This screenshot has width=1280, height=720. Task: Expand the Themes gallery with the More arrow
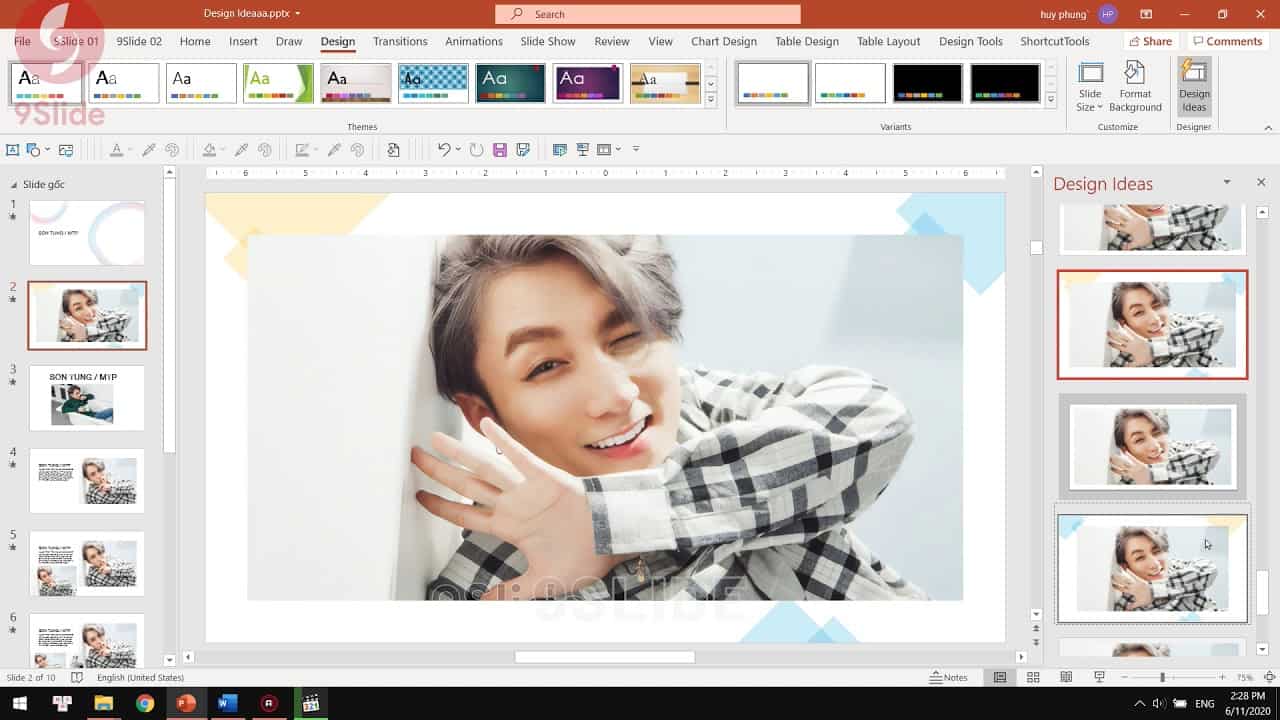tap(710, 97)
